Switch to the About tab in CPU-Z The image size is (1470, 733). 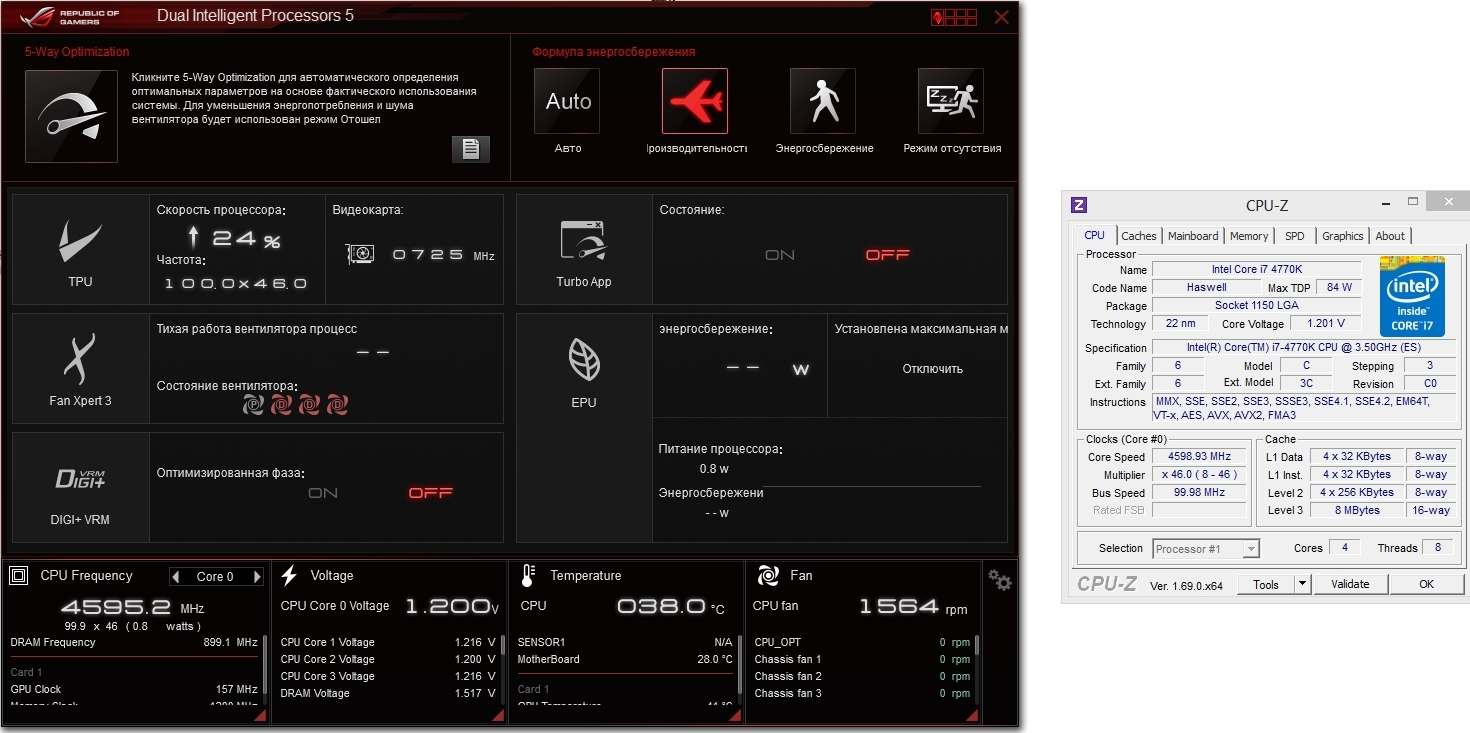click(x=1390, y=236)
